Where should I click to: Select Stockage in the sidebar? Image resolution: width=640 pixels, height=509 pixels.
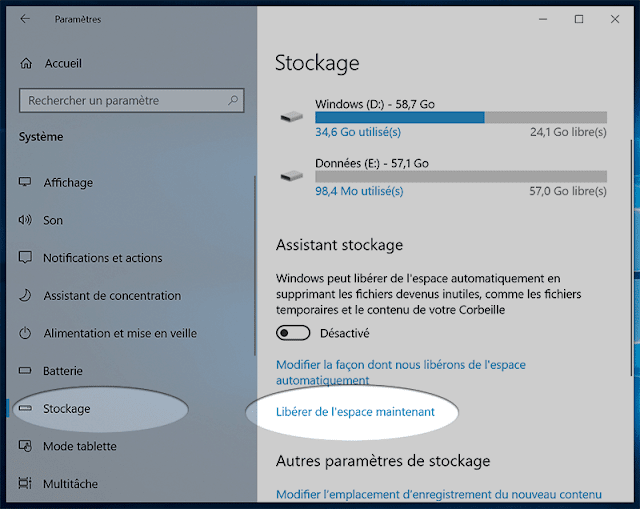[x=67, y=409]
